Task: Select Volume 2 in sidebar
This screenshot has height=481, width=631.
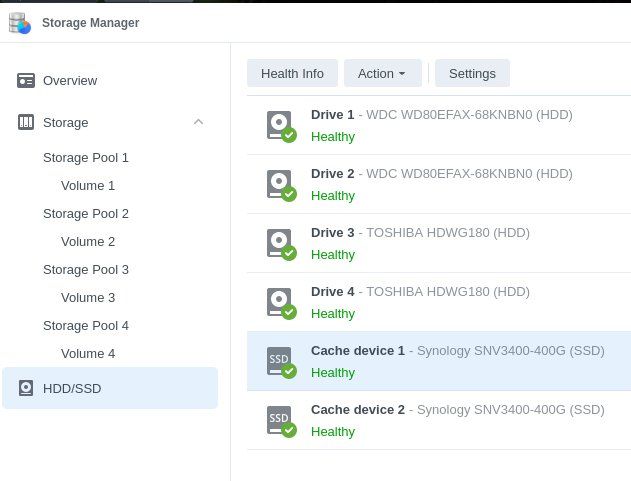Action: click(88, 242)
